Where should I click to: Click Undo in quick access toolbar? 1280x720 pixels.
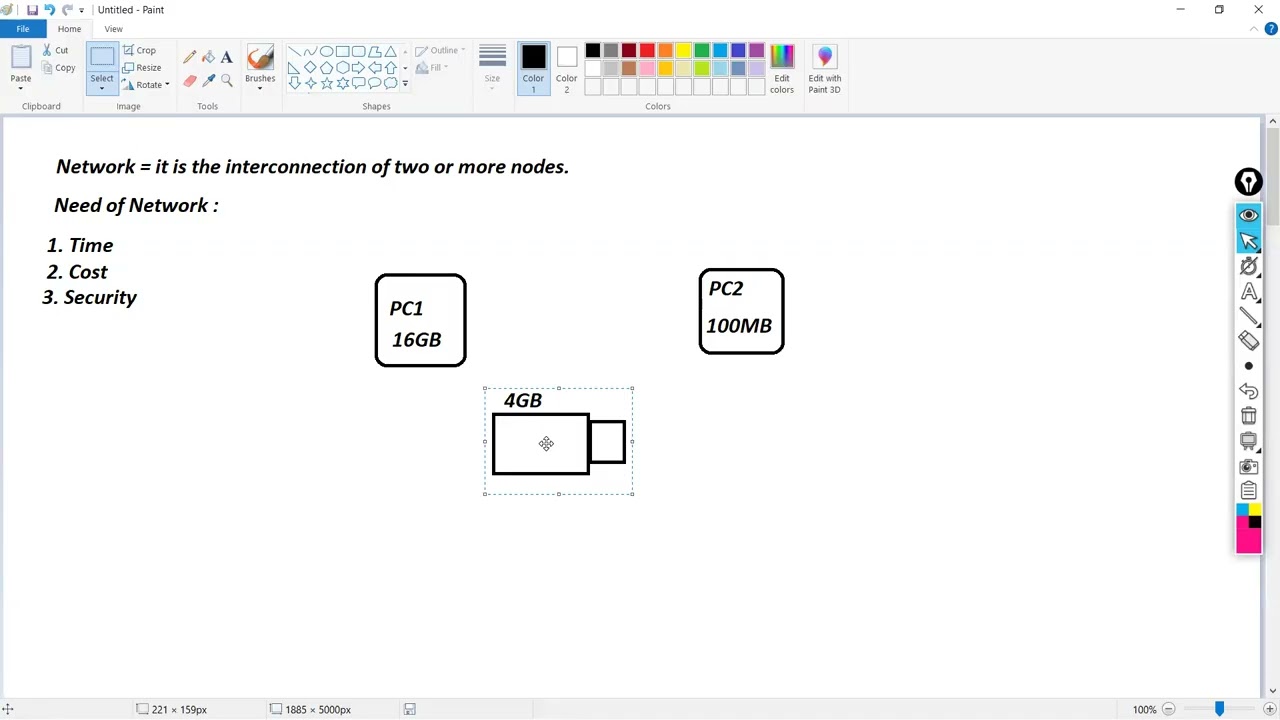coord(49,10)
